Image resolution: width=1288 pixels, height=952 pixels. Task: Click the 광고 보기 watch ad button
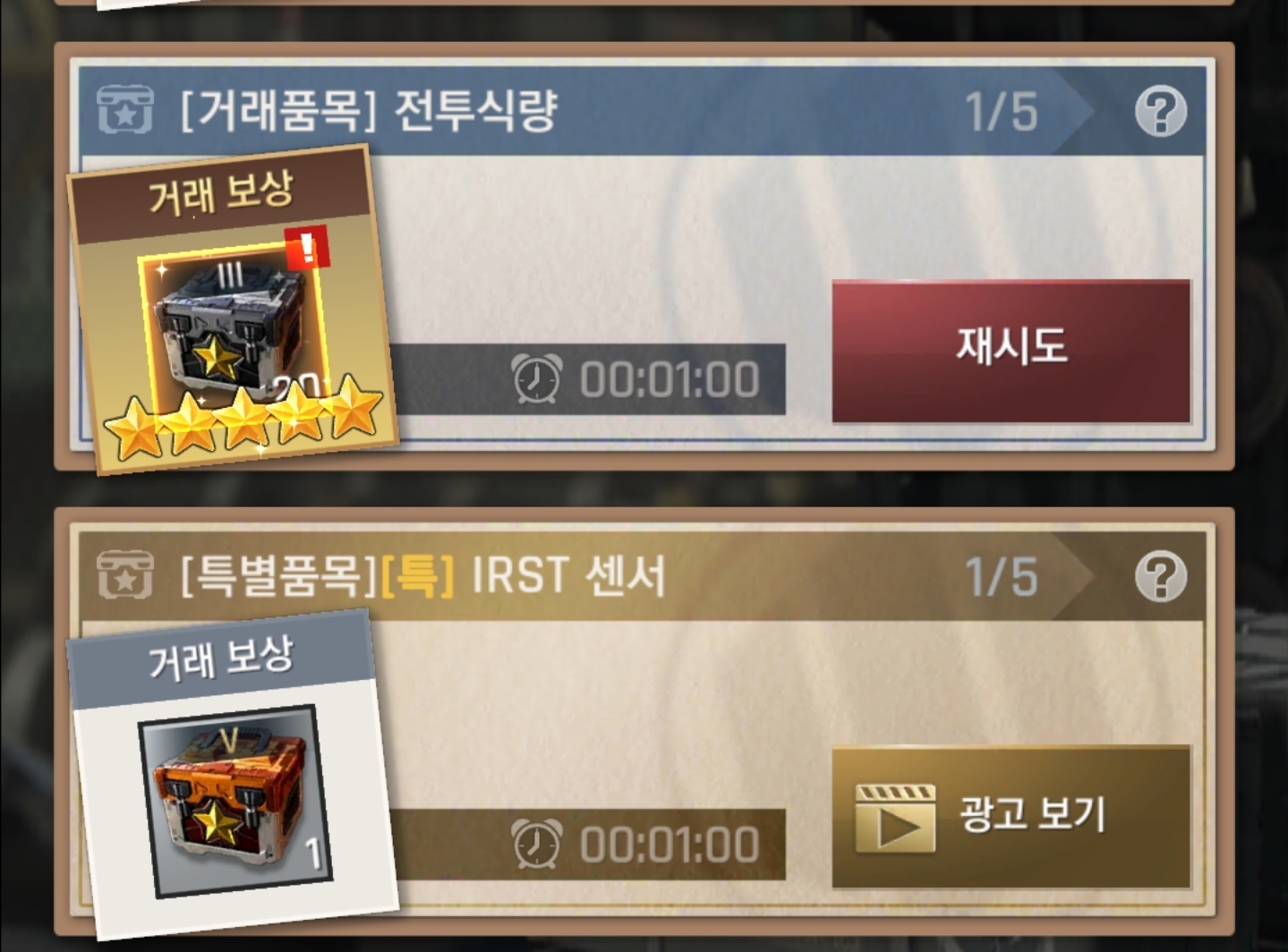1011,816
